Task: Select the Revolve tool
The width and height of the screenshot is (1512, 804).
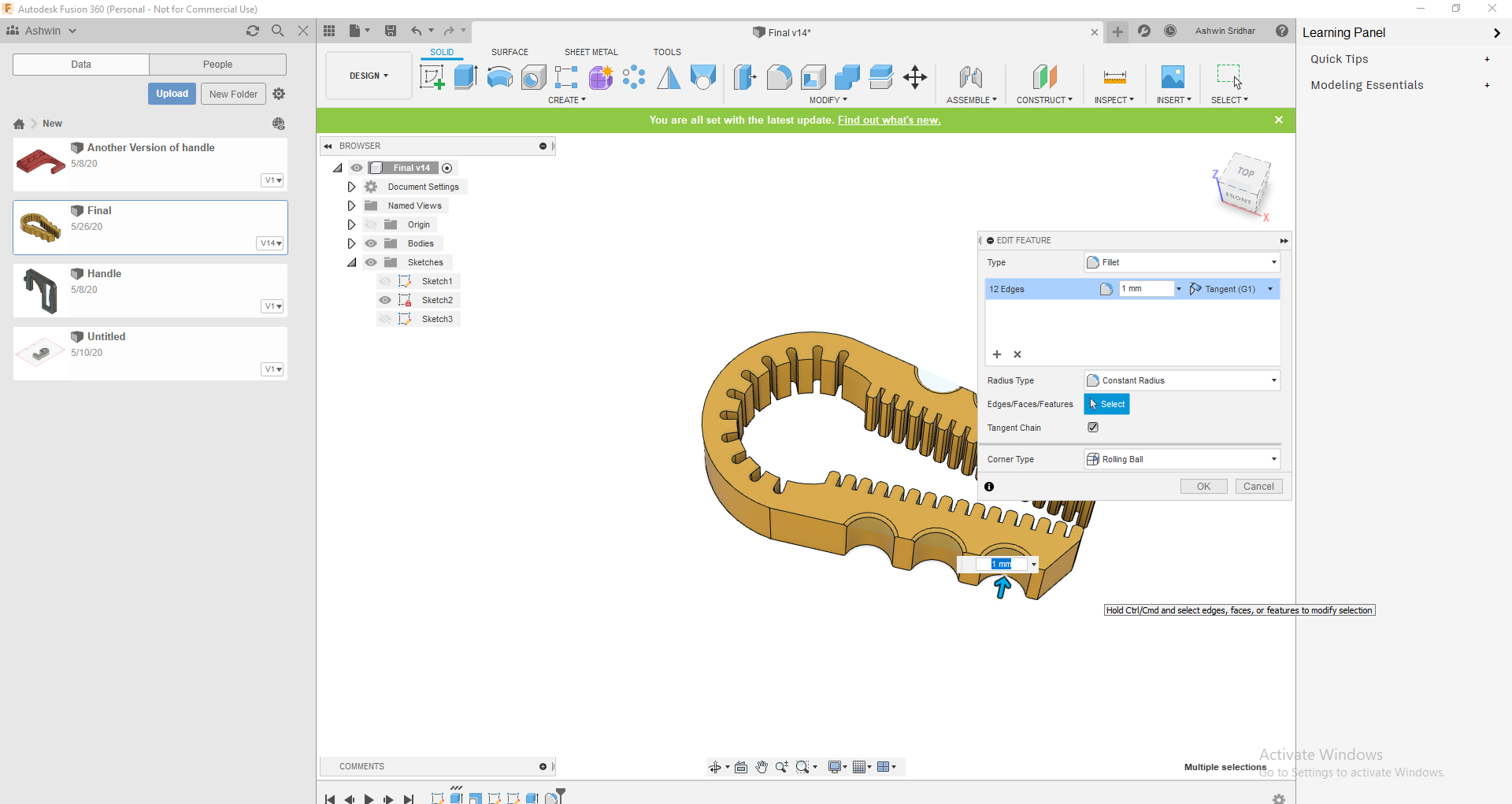Action: click(499, 77)
